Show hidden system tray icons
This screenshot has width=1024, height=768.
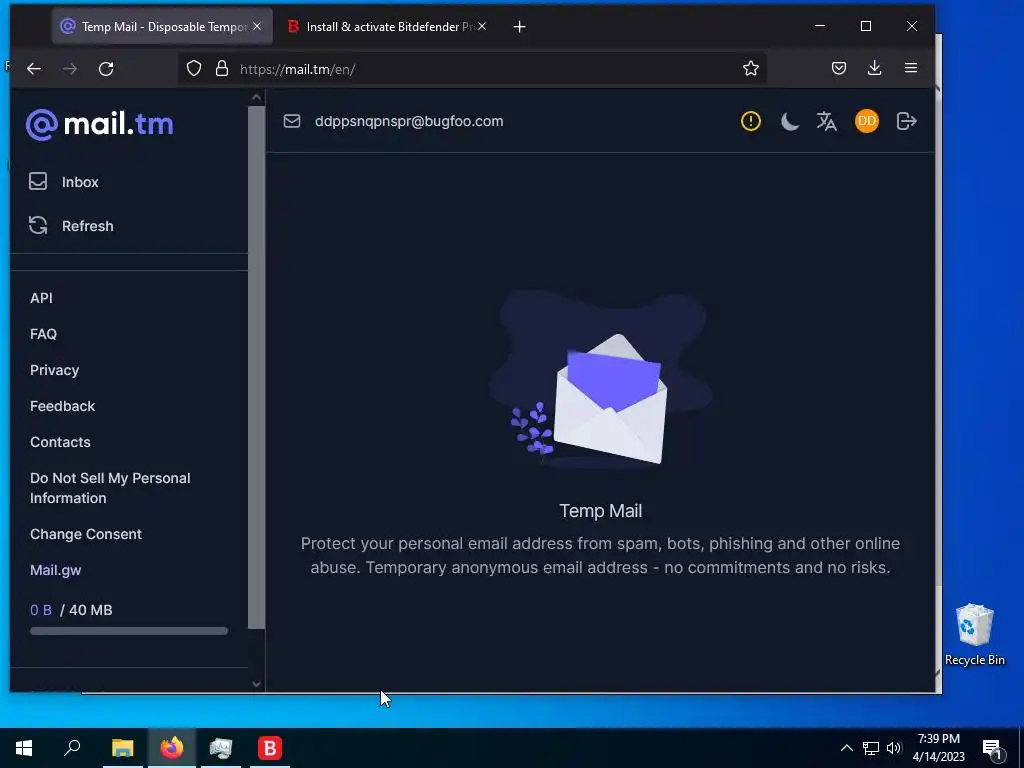click(x=846, y=748)
